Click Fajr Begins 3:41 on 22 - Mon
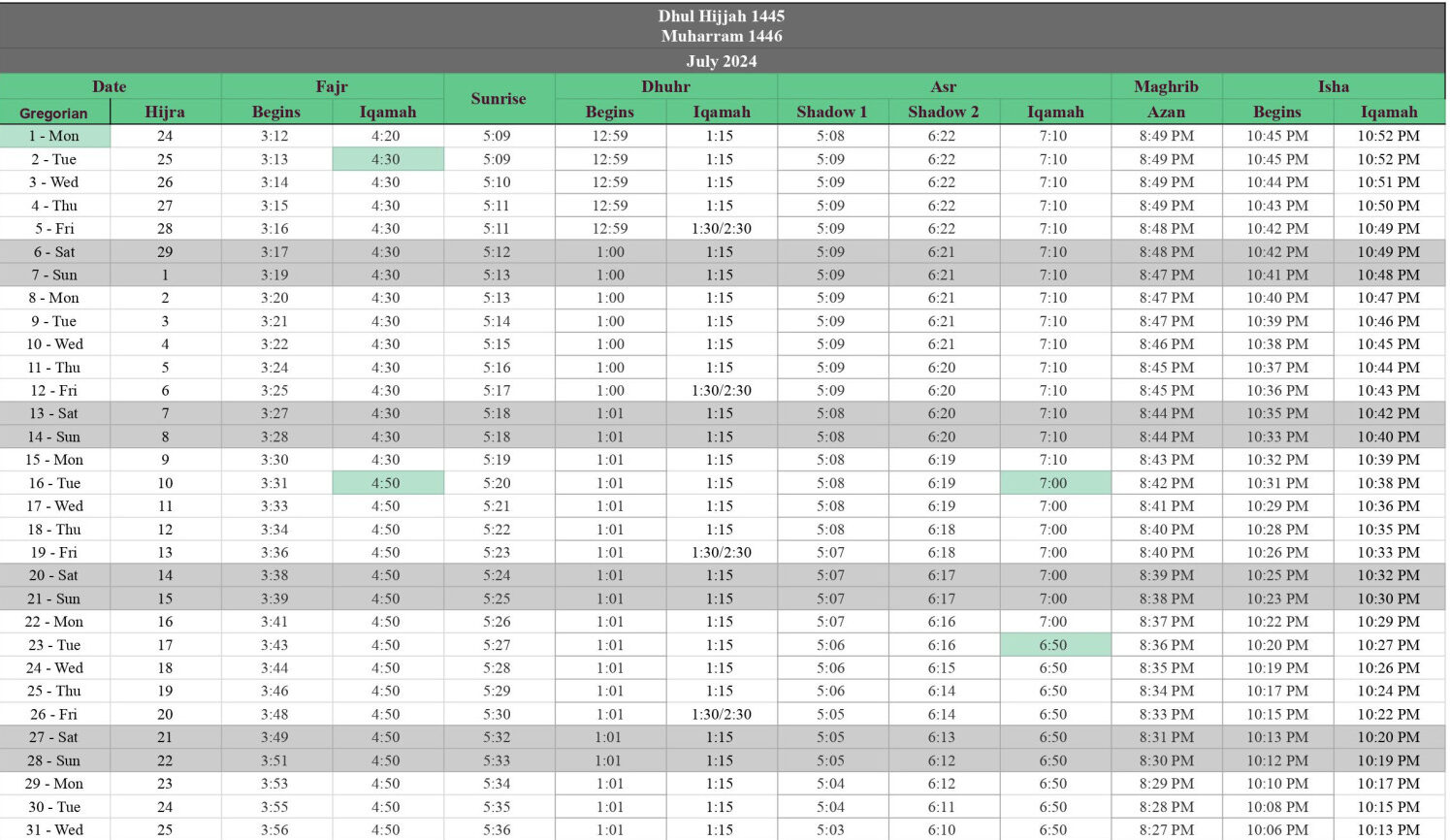1450x840 pixels. (276, 622)
